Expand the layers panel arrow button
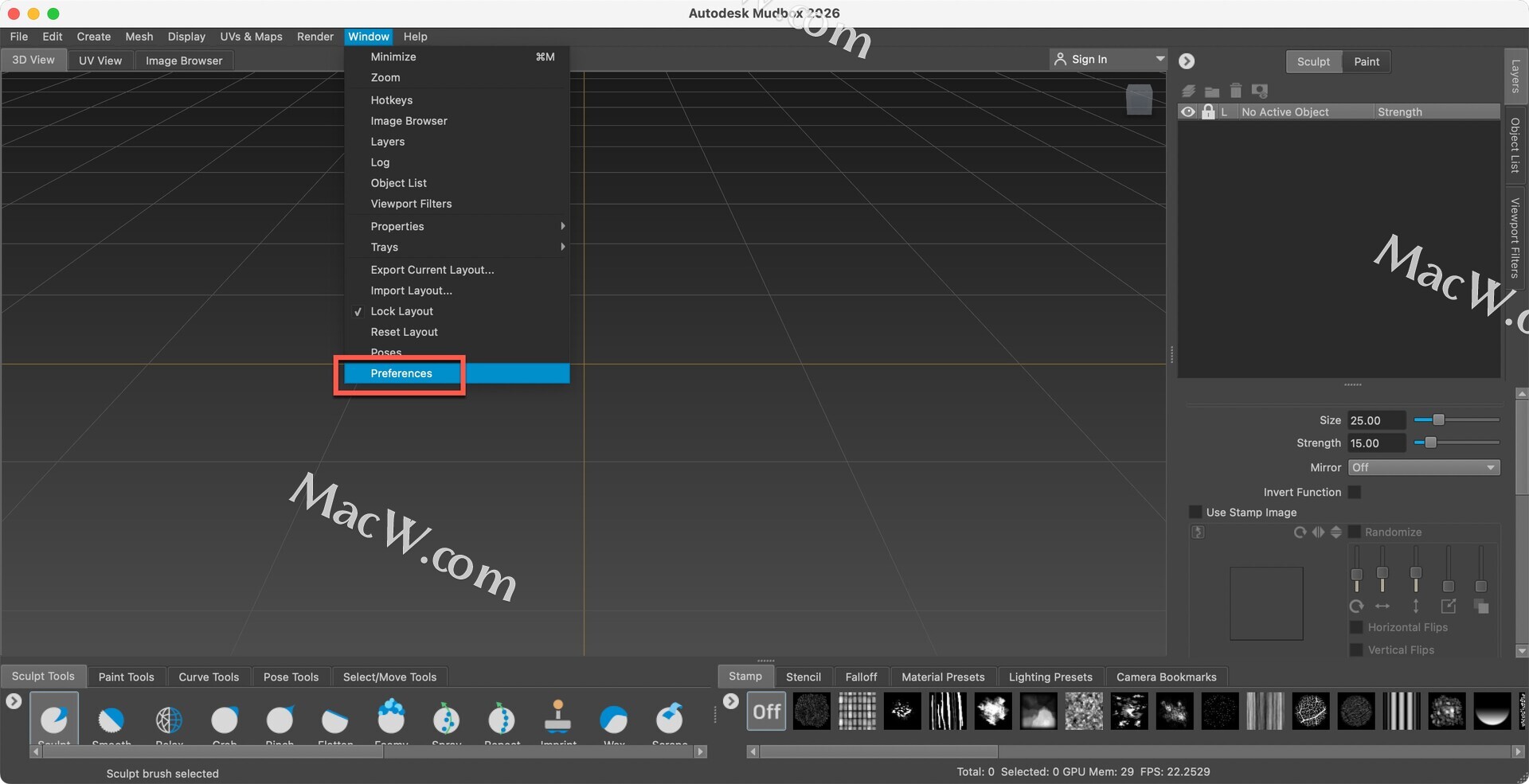1529x784 pixels. point(1187,60)
